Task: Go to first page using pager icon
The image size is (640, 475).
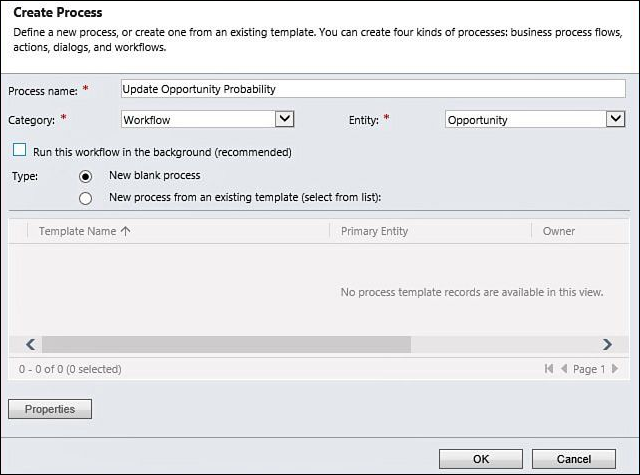Action: click(x=549, y=369)
